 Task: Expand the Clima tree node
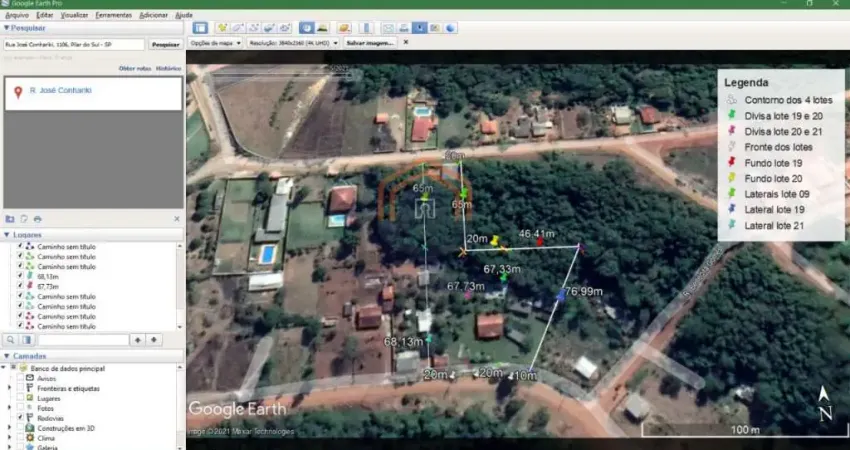click(9, 438)
